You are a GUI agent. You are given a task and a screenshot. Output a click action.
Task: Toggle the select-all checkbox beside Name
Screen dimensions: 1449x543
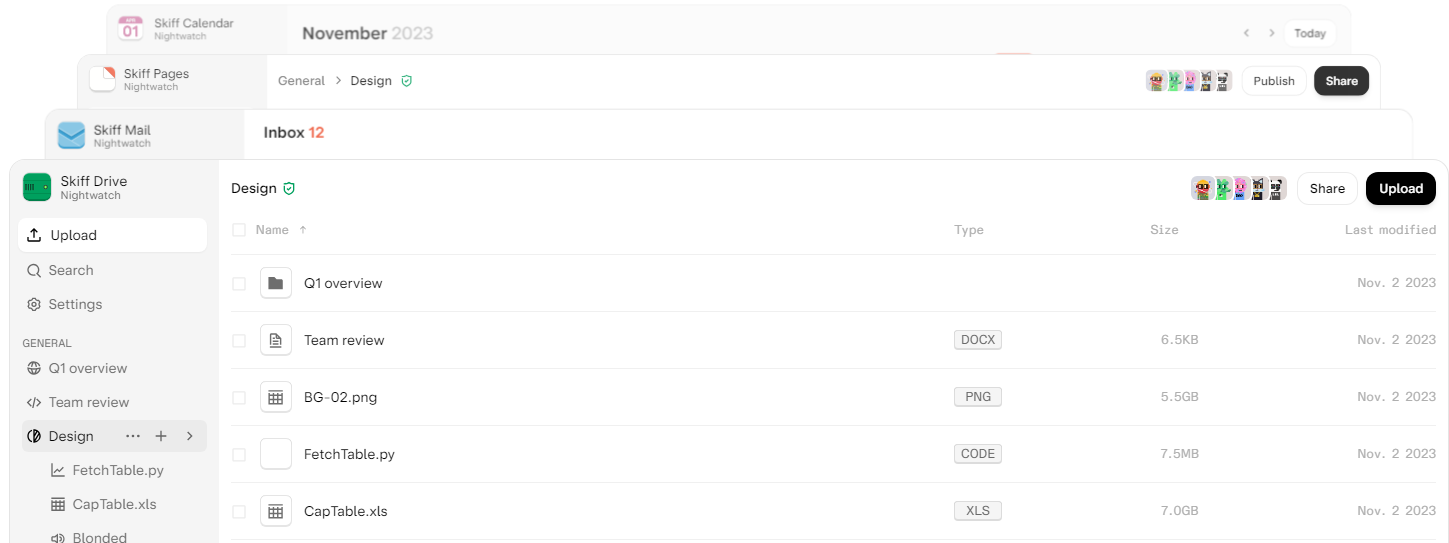point(239,230)
